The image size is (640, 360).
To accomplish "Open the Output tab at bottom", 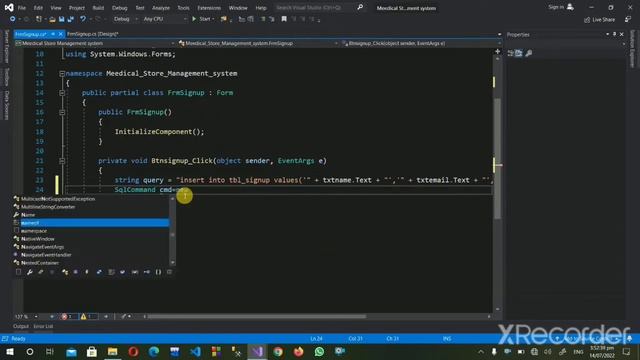I will click(21, 326).
